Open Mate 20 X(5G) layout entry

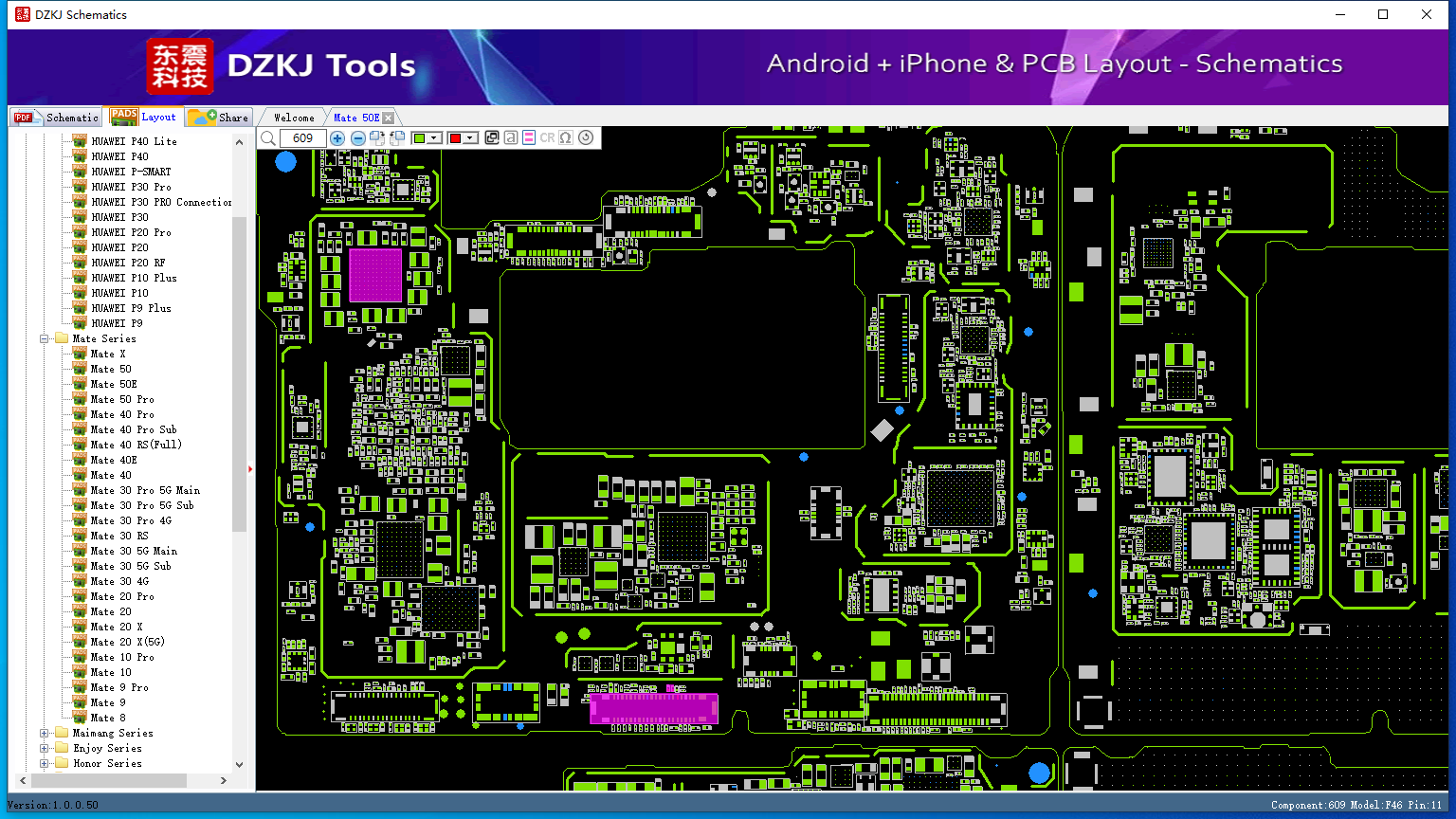pos(128,642)
